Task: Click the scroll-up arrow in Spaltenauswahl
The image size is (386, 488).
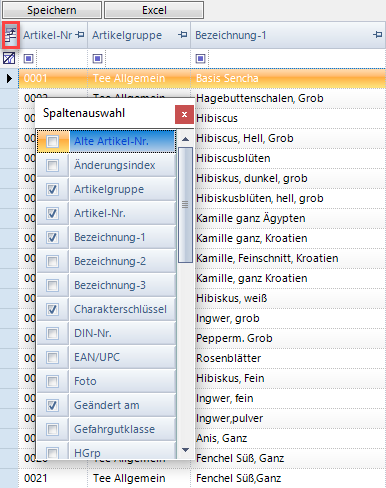Action: [185, 139]
